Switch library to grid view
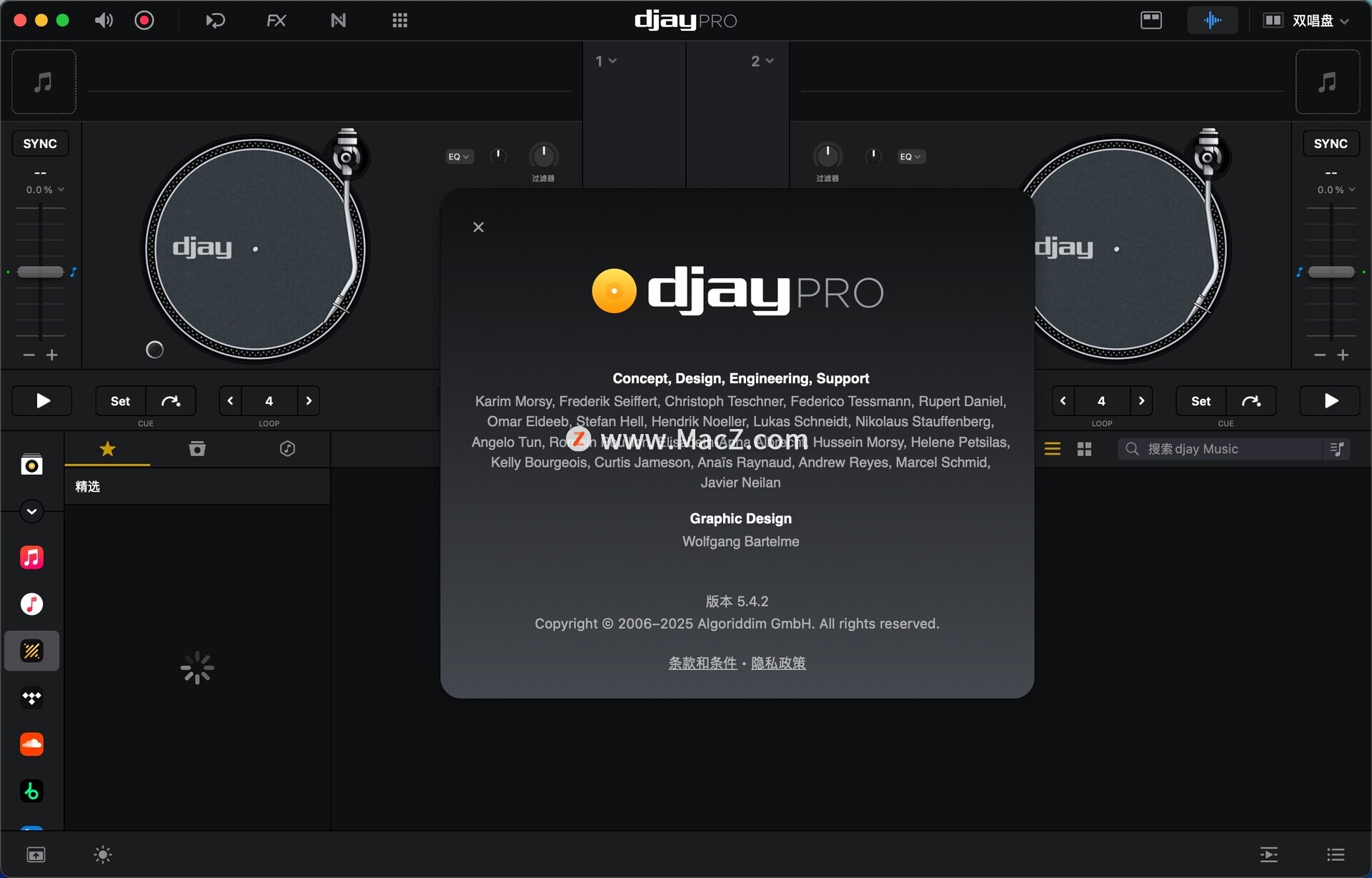 tap(1084, 448)
